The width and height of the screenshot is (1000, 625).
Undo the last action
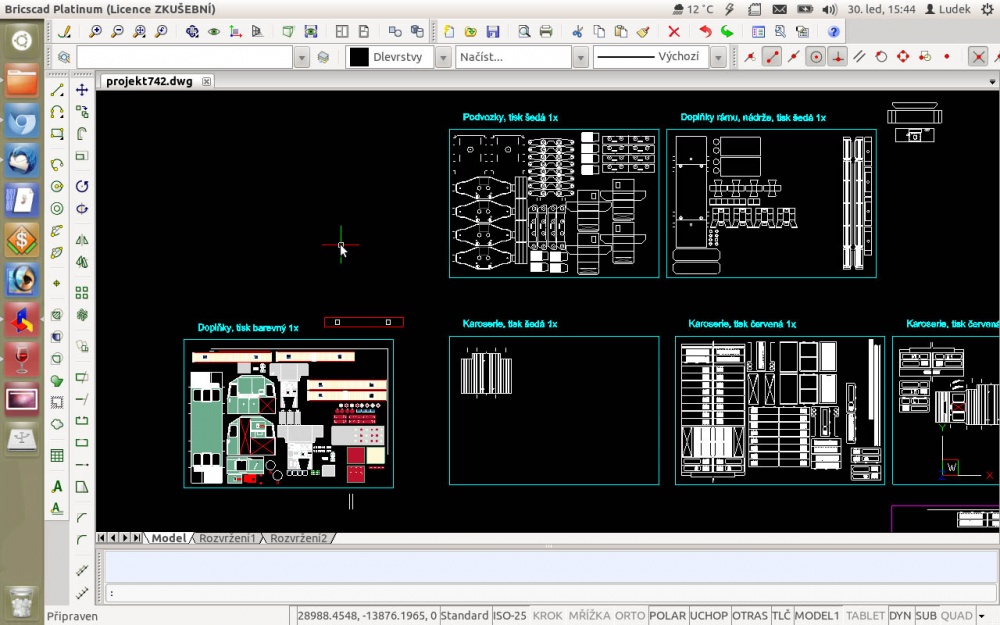coord(705,31)
